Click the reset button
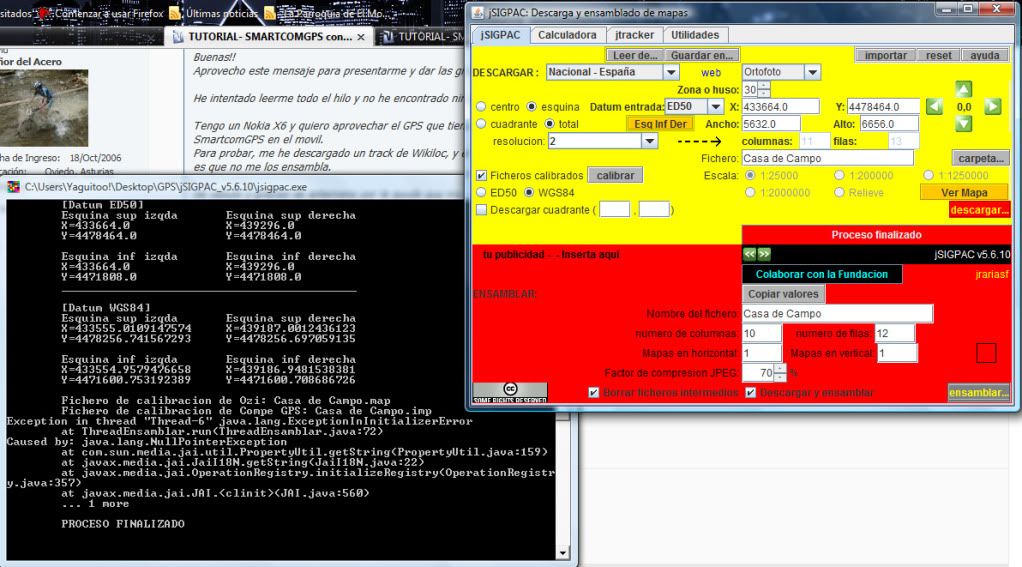The image size is (1022, 567). click(939, 55)
